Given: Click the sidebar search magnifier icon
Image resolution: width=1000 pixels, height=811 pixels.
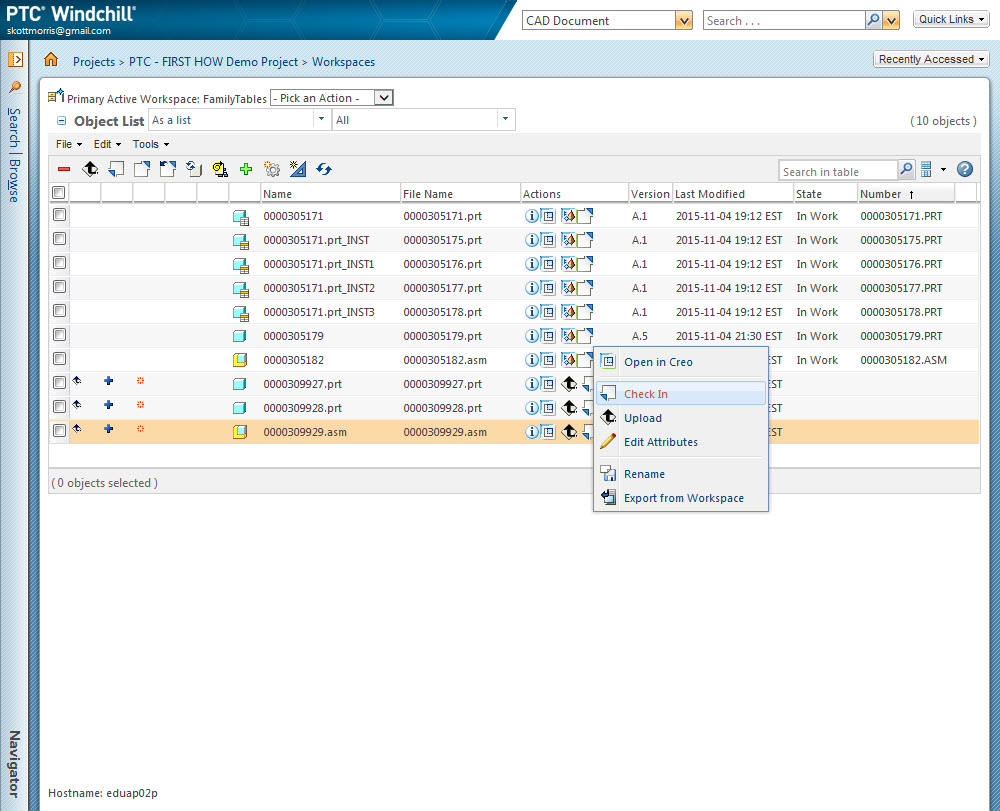Looking at the screenshot, I should click(x=15, y=87).
